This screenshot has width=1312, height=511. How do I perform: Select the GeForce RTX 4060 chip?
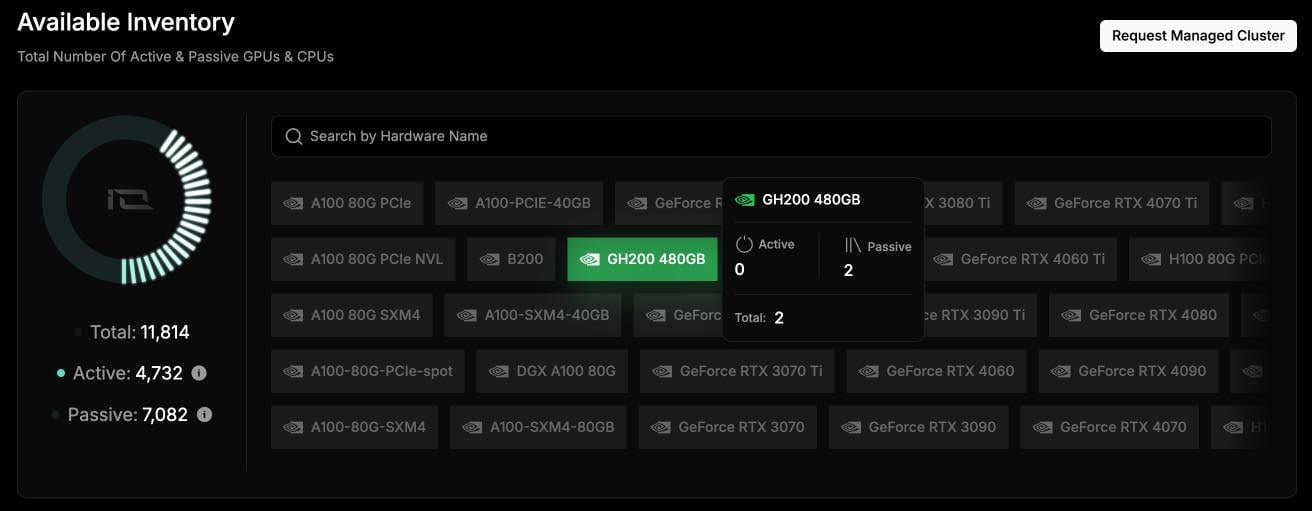[936, 371]
